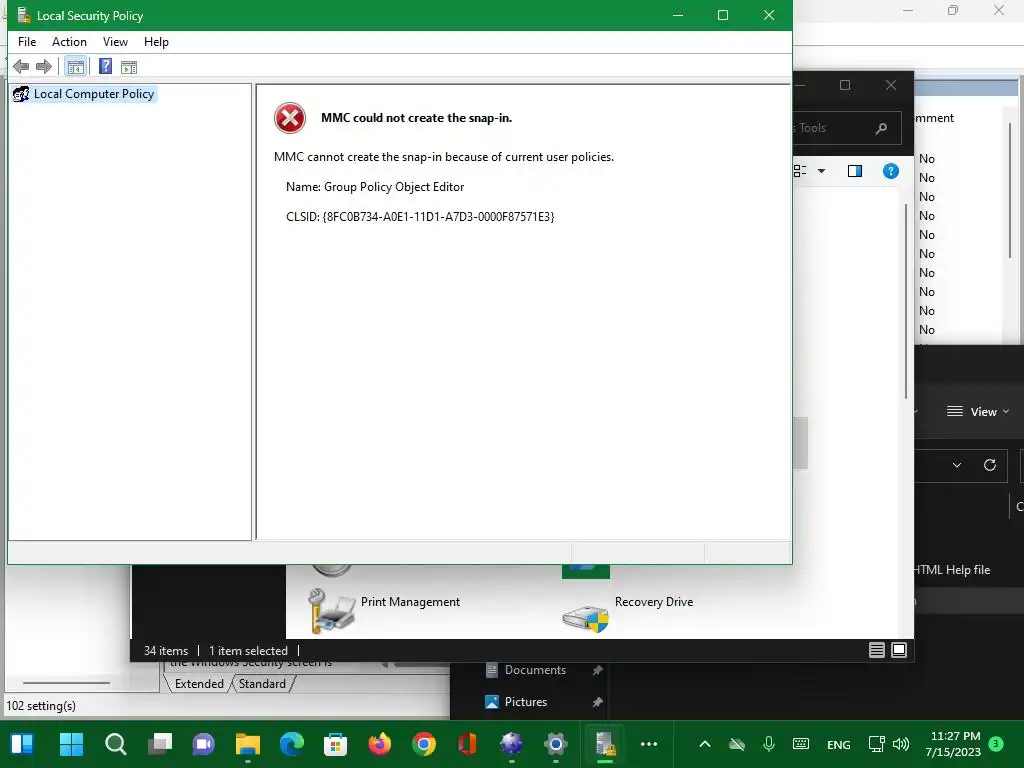Open Microsoft Office from the taskbar
Screen dimensions: 1024x768
468,744
